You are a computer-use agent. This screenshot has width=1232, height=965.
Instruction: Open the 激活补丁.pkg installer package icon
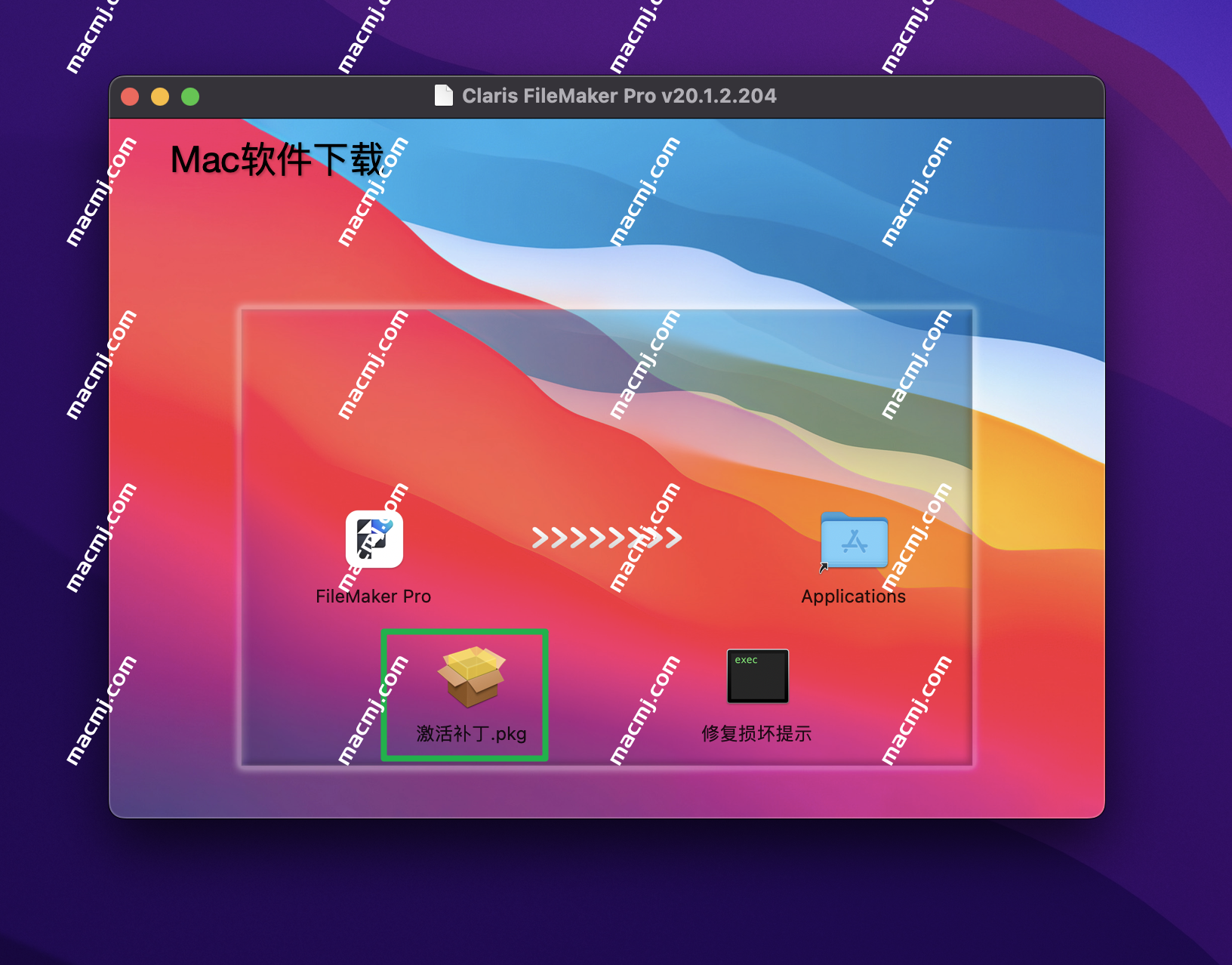(472, 677)
